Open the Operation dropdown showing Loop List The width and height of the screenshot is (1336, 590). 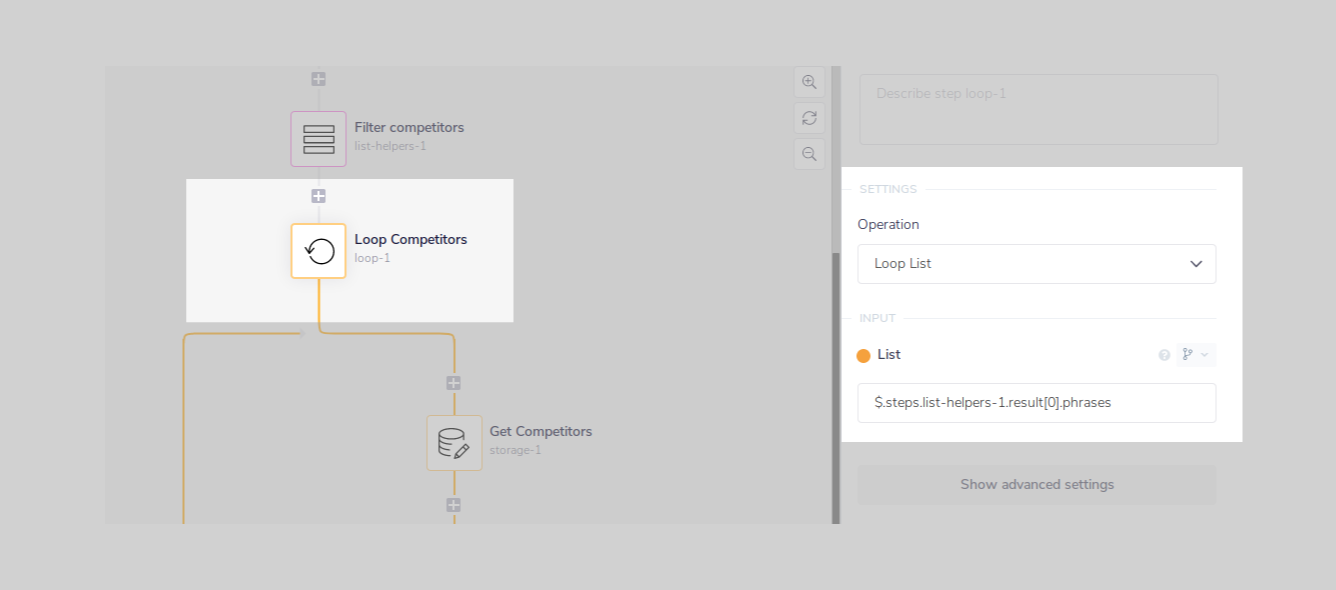tap(1036, 263)
